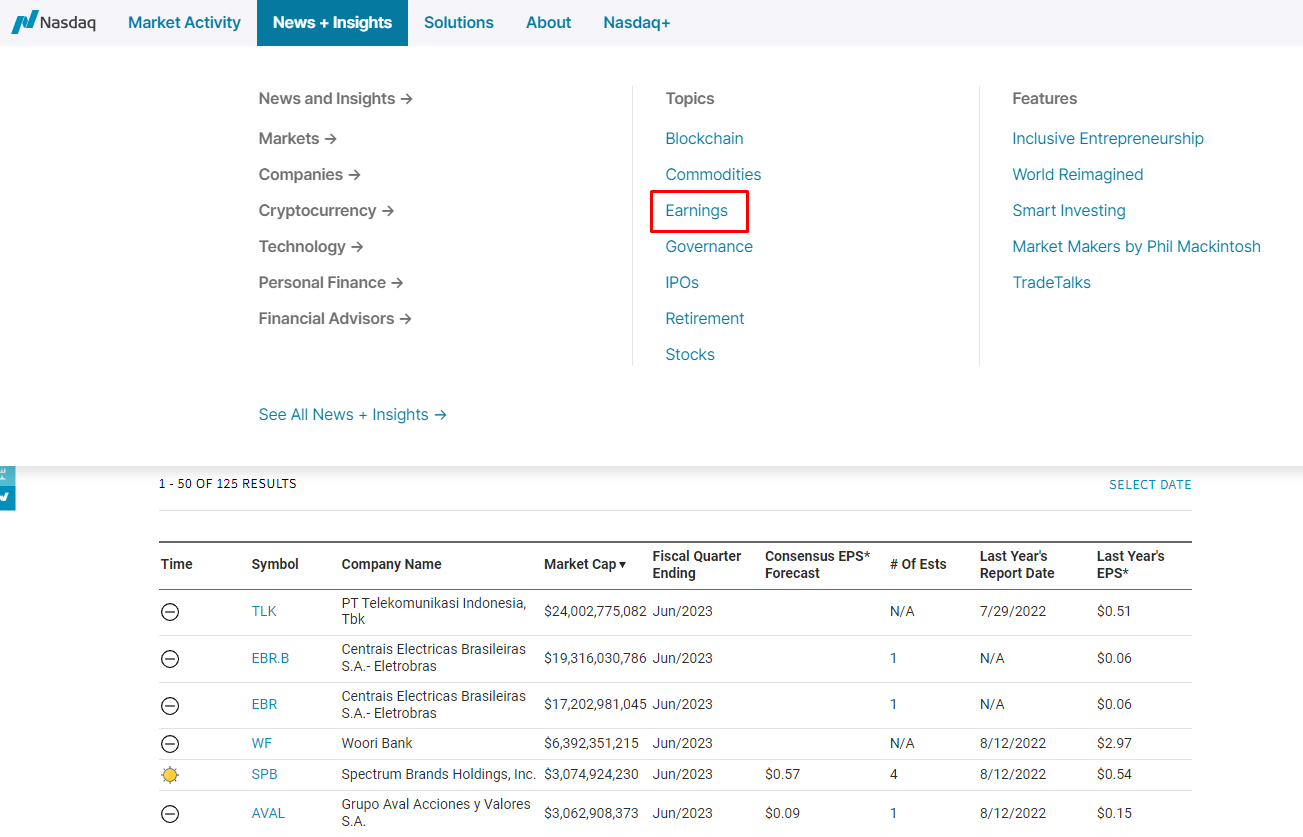1303x837 pixels.
Task: Go to News and Insights section
Action: (336, 98)
